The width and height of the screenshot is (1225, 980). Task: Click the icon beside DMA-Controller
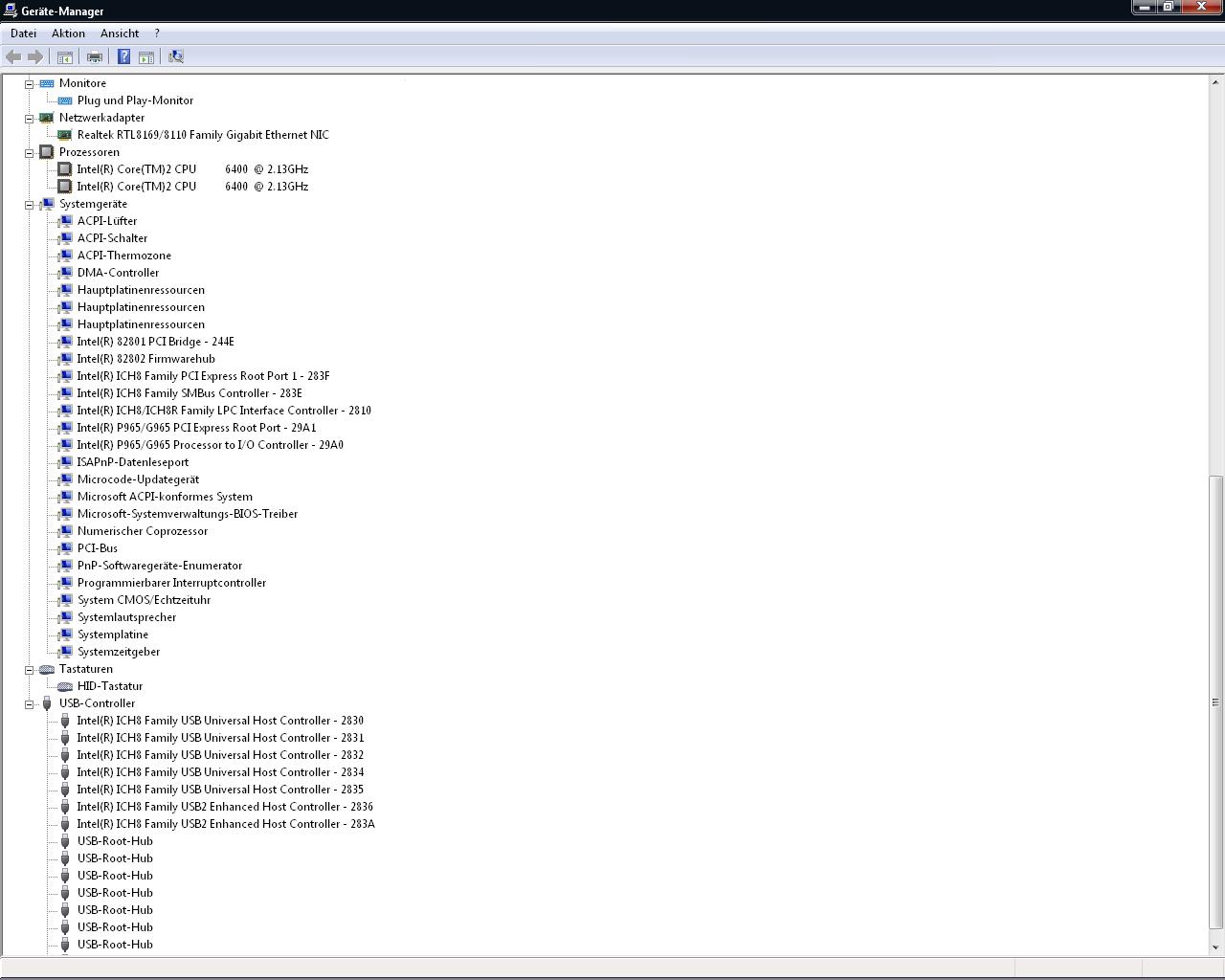(x=65, y=273)
